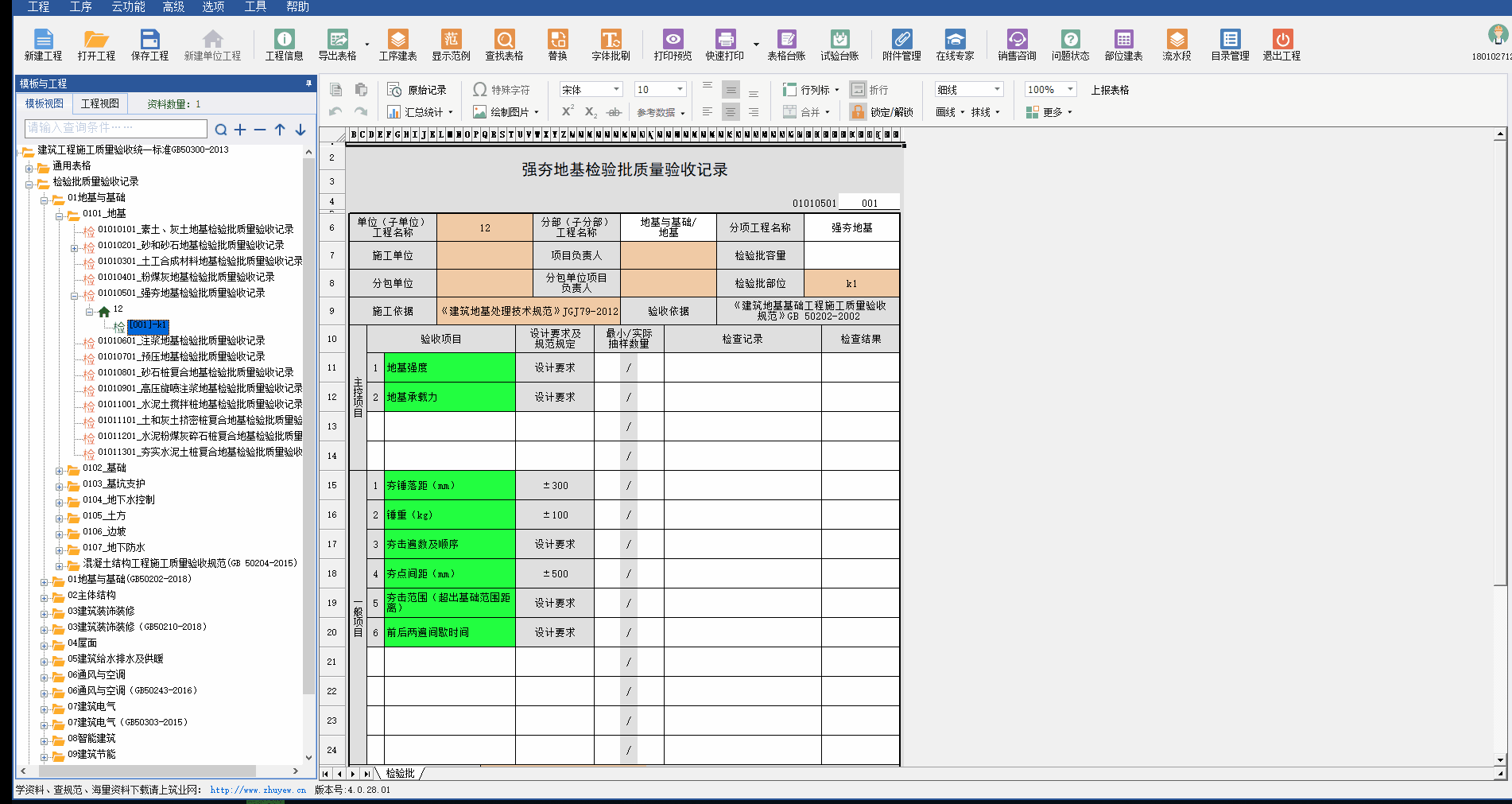This screenshot has width=1512, height=804.
Task: Launch 字体批刷 font batch brush
Action: coord(611,45)
